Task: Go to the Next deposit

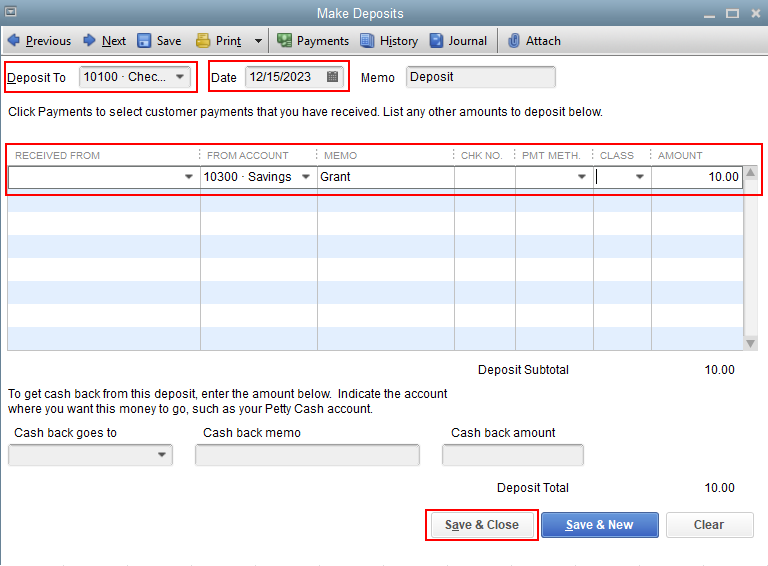Action: coord(104,41)
